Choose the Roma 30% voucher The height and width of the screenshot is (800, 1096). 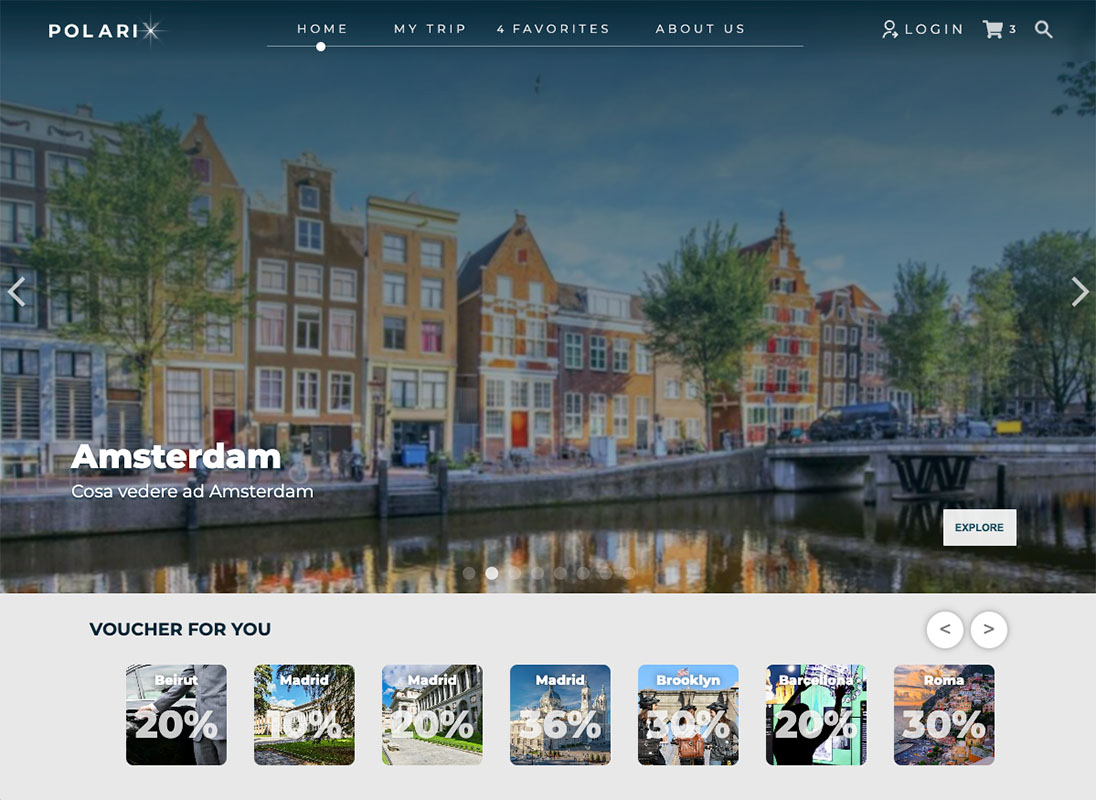coord(944,715)
